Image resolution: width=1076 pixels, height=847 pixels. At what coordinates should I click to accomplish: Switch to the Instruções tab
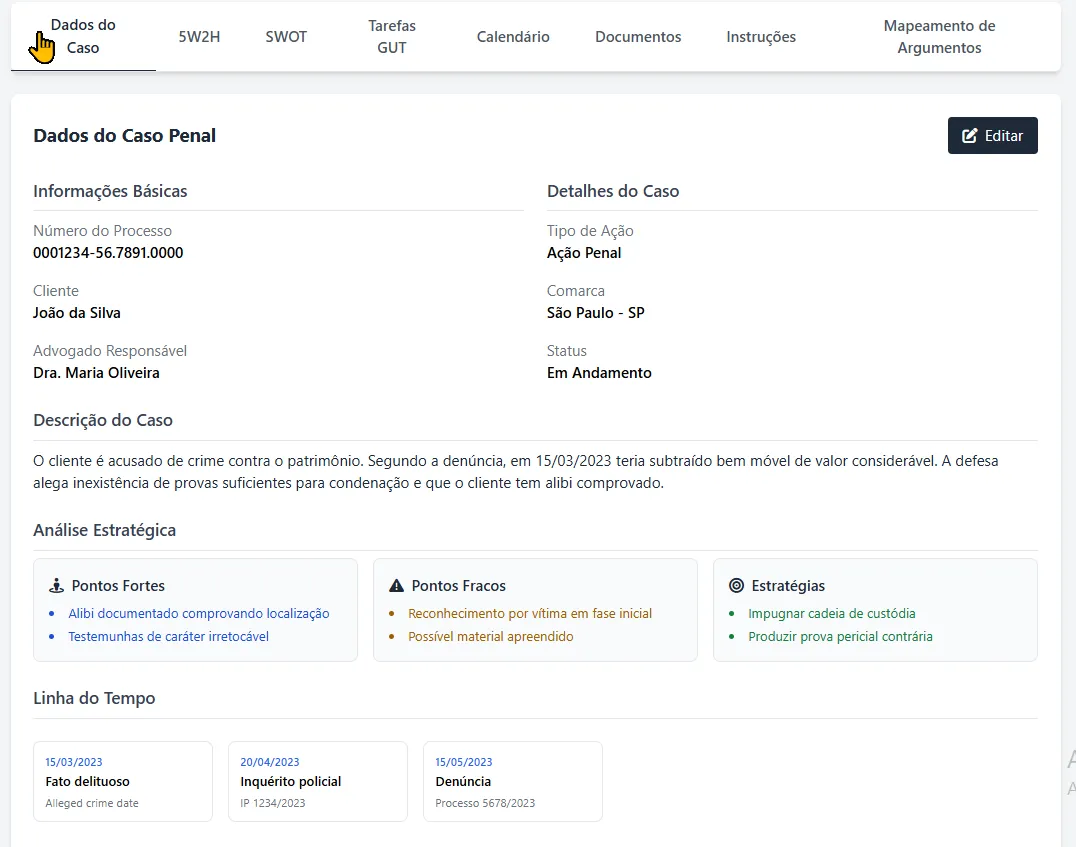click(761, 36)
